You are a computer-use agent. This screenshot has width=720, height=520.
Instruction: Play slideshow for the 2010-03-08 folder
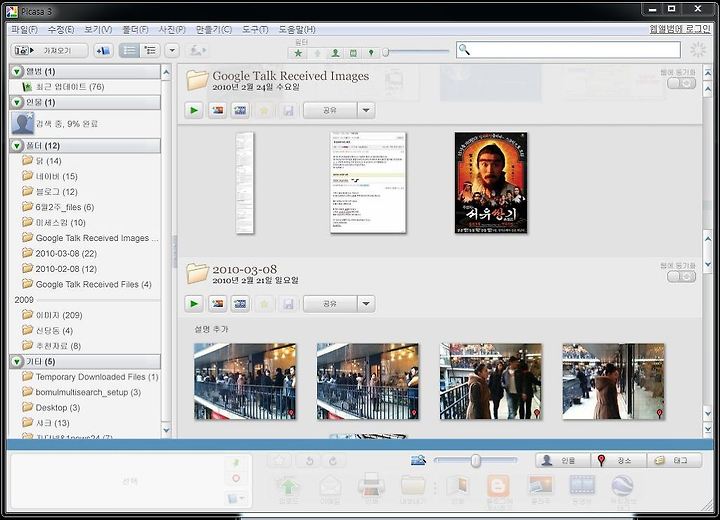coord(194,304)
